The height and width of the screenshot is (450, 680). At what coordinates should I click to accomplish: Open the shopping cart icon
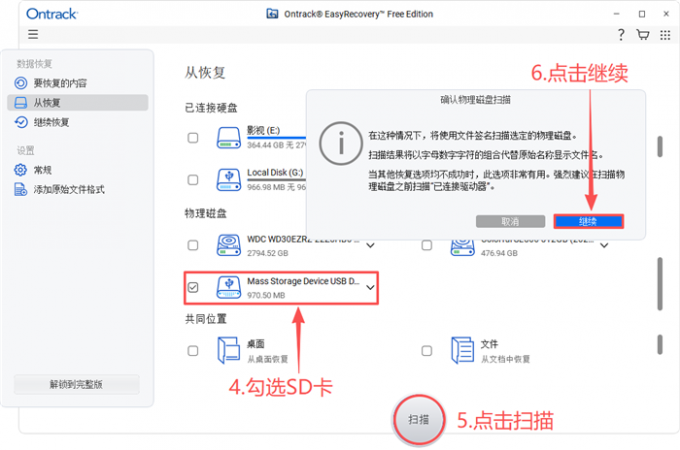tap(642, 35)
